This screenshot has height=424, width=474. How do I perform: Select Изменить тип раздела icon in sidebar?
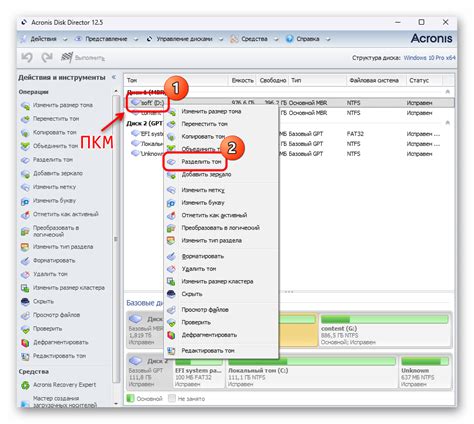25,247
